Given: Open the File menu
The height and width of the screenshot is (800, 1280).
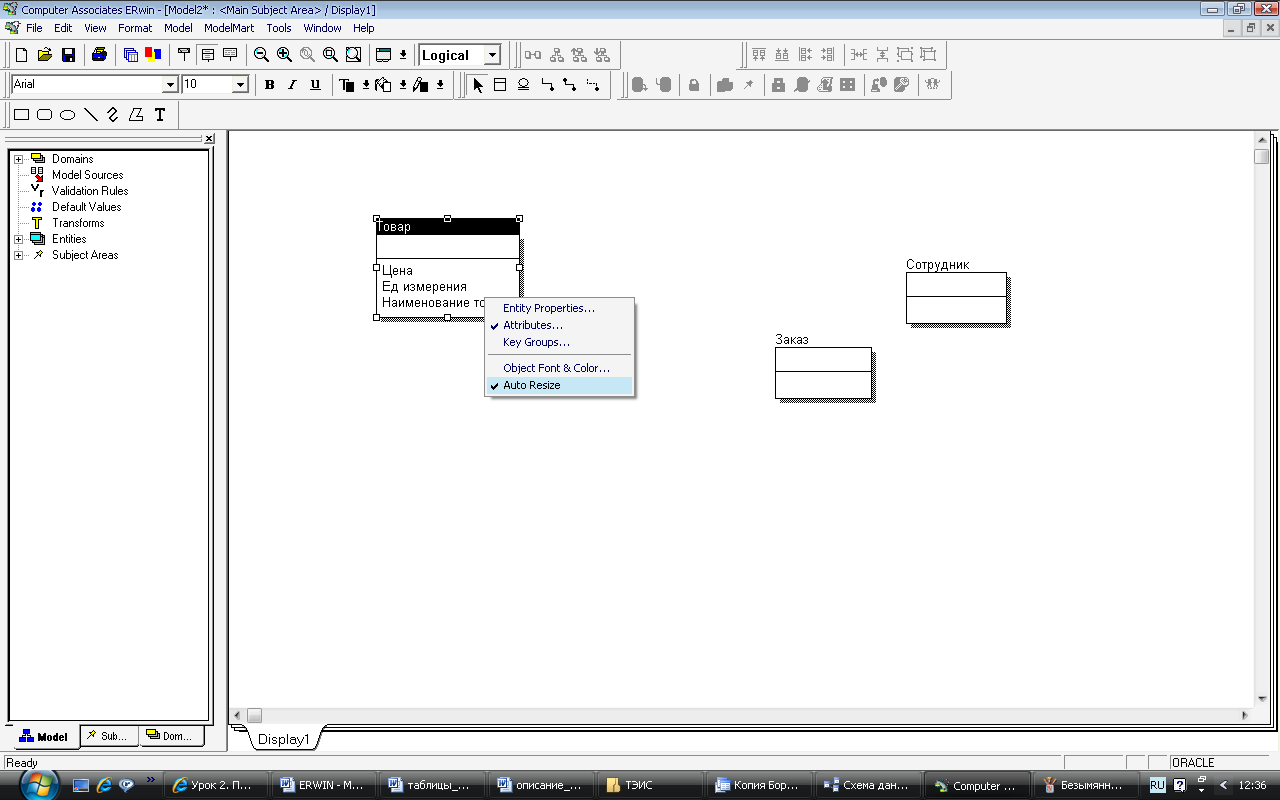Looking at the screenshot, I should coord(34,28).
